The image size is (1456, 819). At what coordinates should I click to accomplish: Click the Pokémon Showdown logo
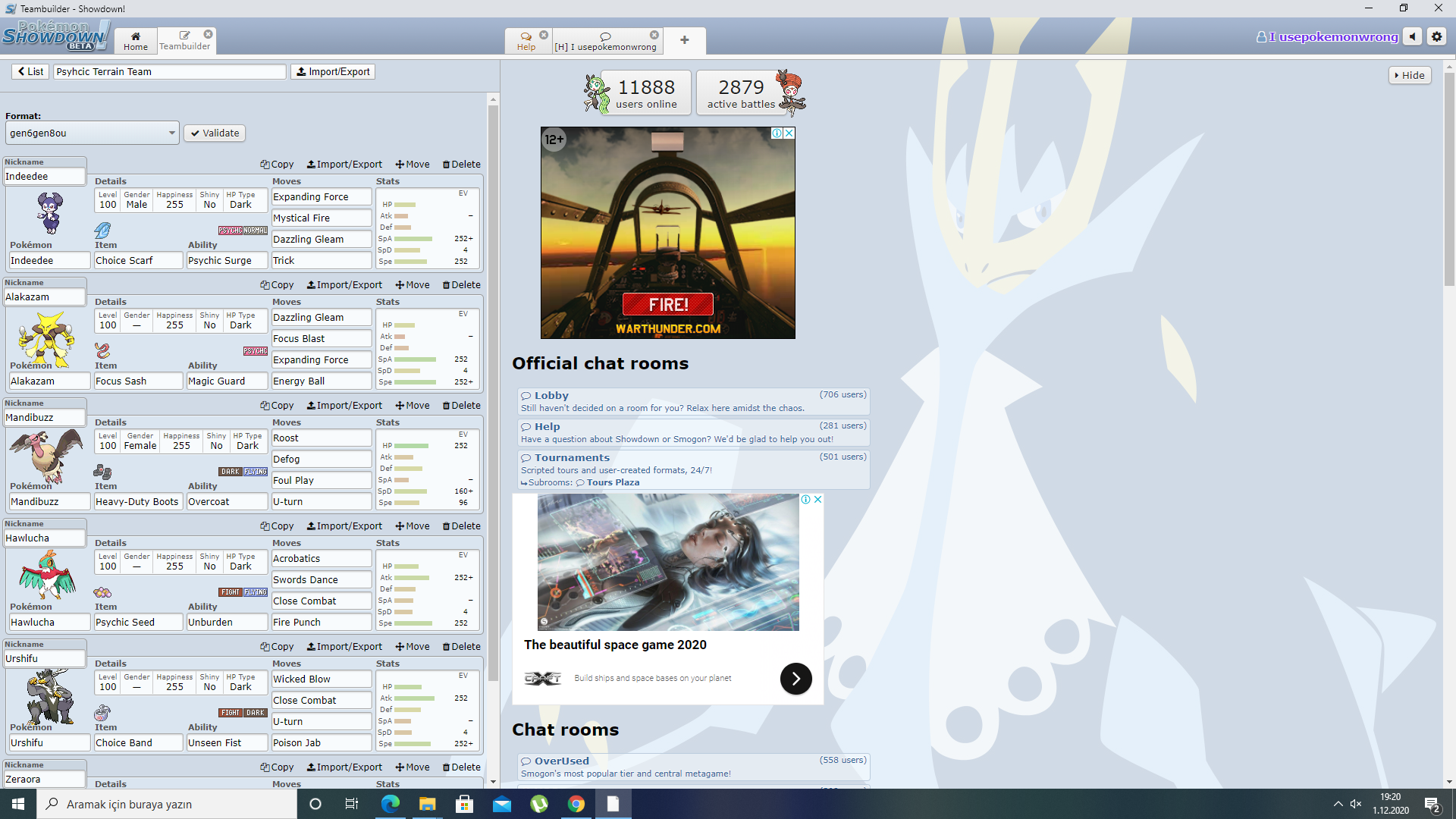click(x=55, y=36)
